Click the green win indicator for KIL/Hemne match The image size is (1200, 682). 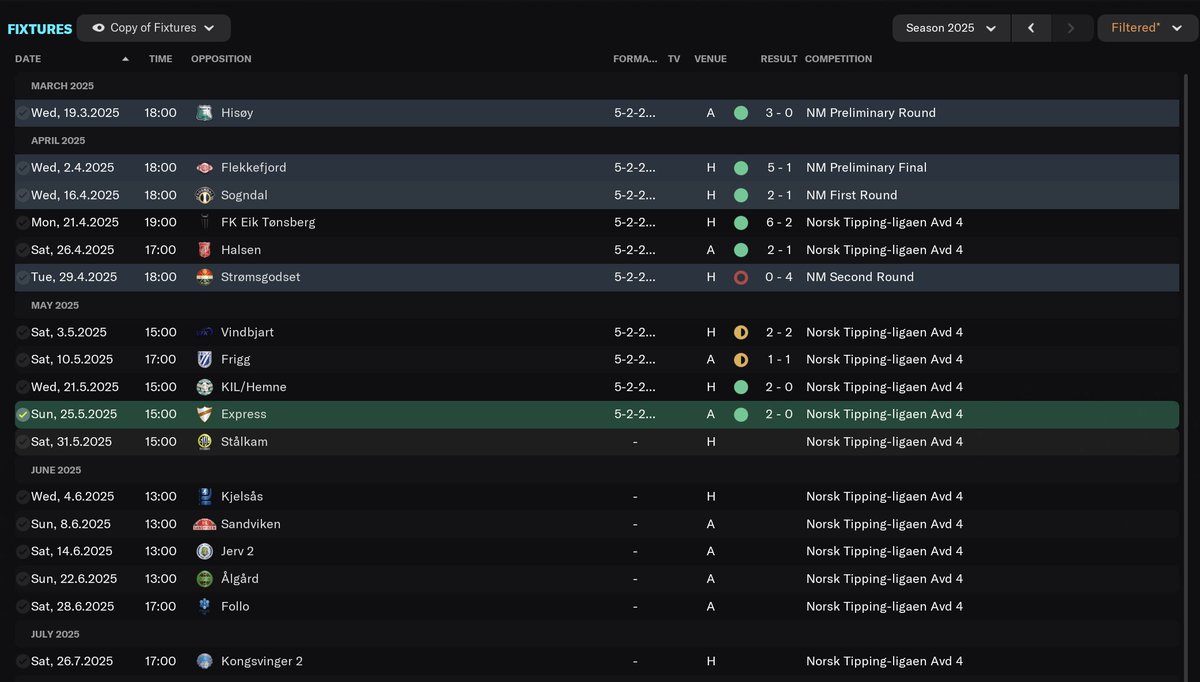pos(741,387)
